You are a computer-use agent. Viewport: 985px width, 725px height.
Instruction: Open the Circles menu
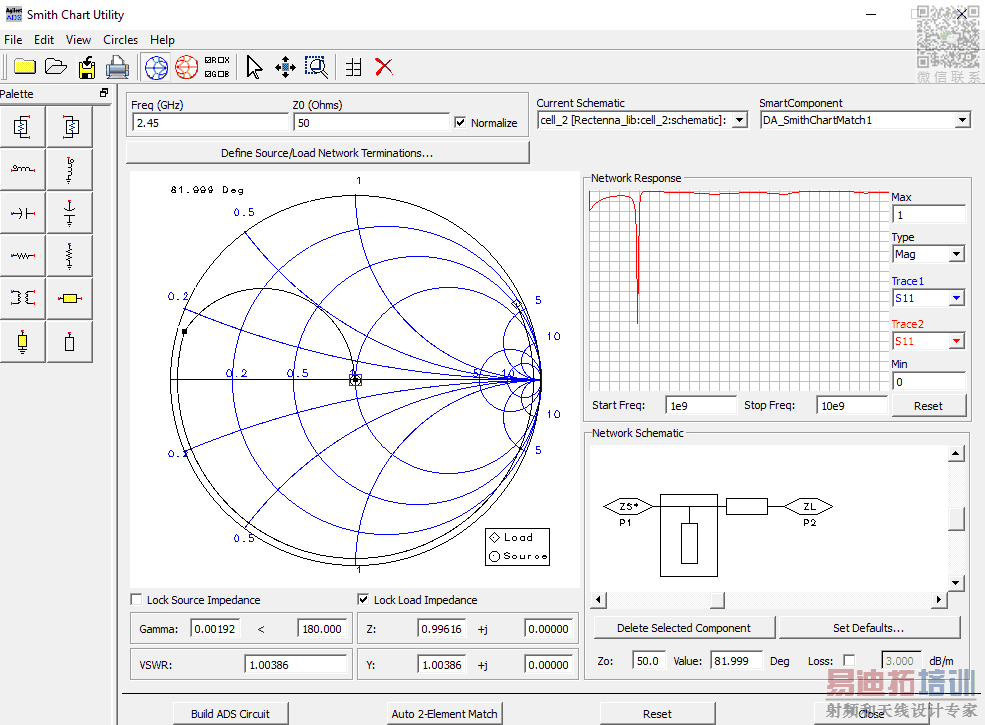tap(120, 40)
